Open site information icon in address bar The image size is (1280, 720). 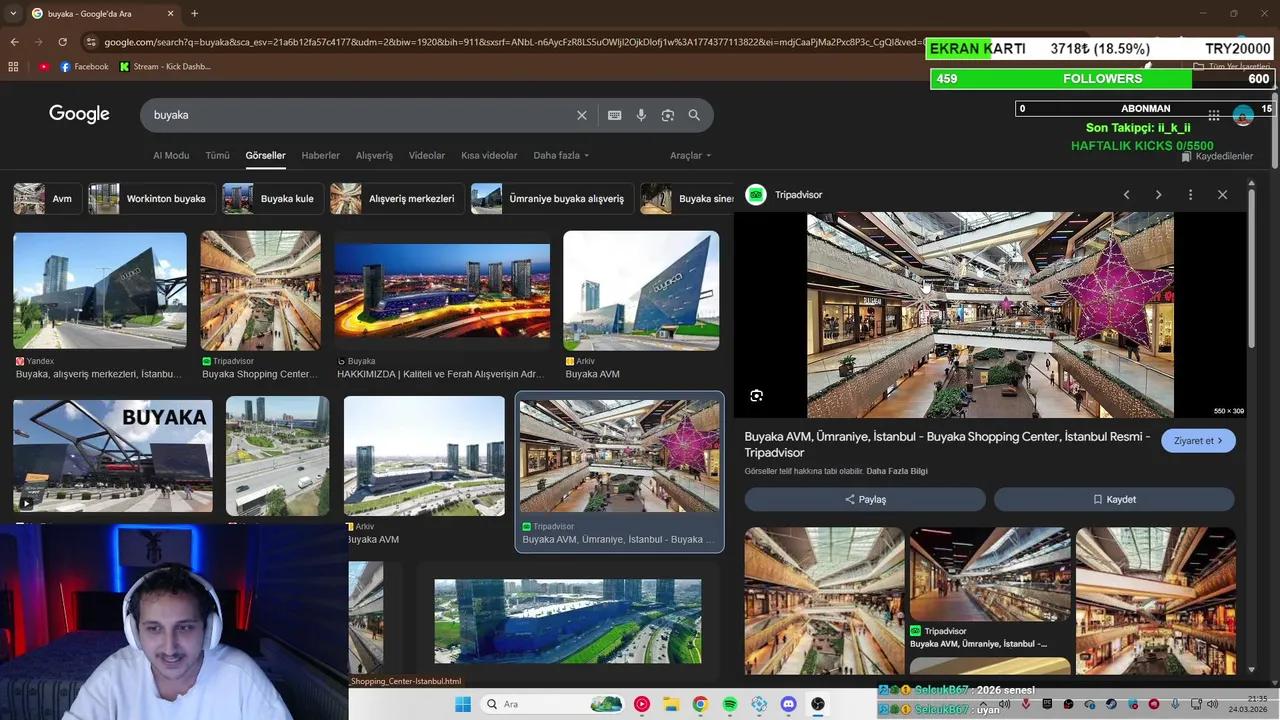[91, 42]
